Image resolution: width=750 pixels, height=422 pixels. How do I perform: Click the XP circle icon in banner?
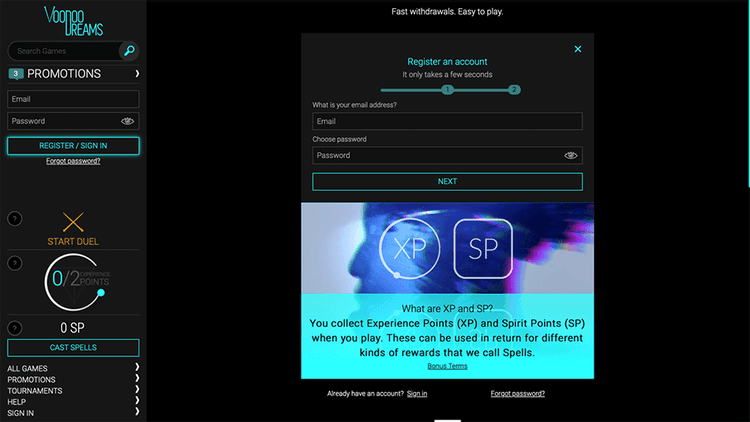coord(409,248)
